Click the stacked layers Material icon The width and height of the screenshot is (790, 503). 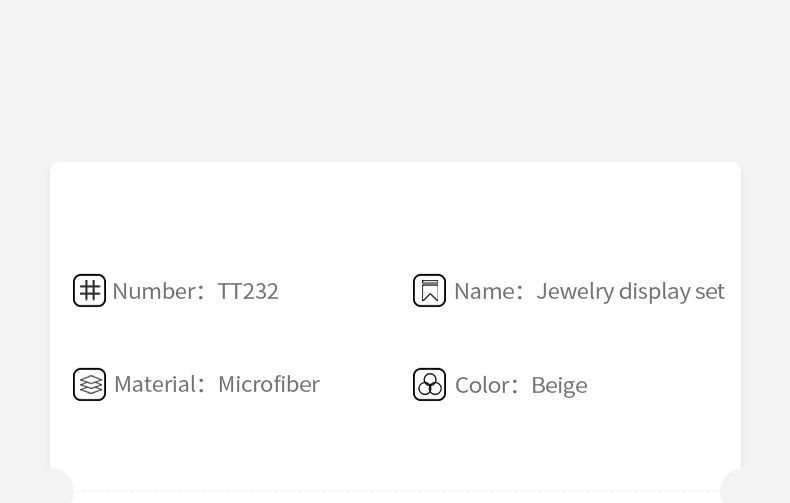89,385
